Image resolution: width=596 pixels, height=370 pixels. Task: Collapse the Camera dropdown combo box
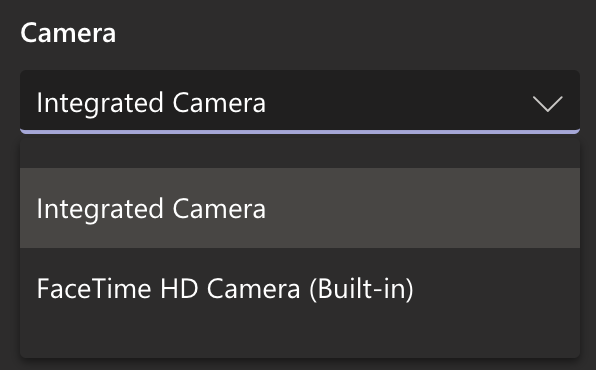coord(300,102)
